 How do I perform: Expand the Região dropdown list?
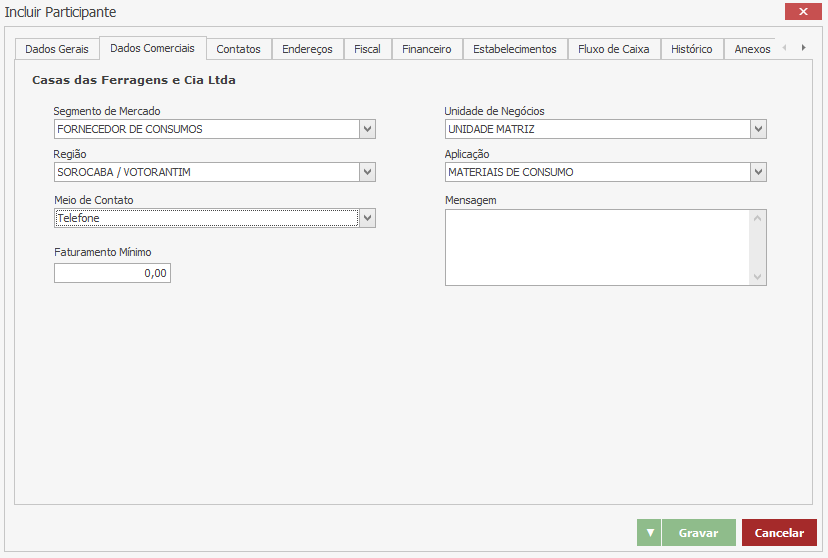point(367,172)
